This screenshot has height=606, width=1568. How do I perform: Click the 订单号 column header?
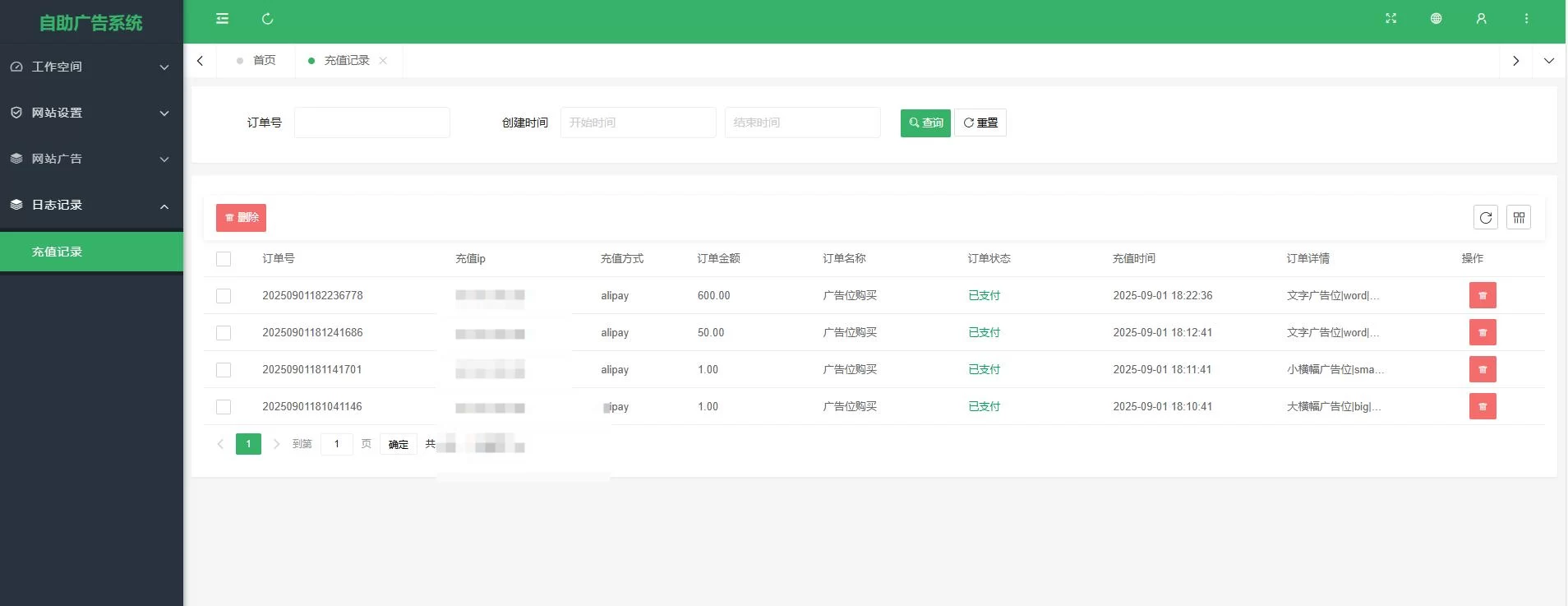279,258
